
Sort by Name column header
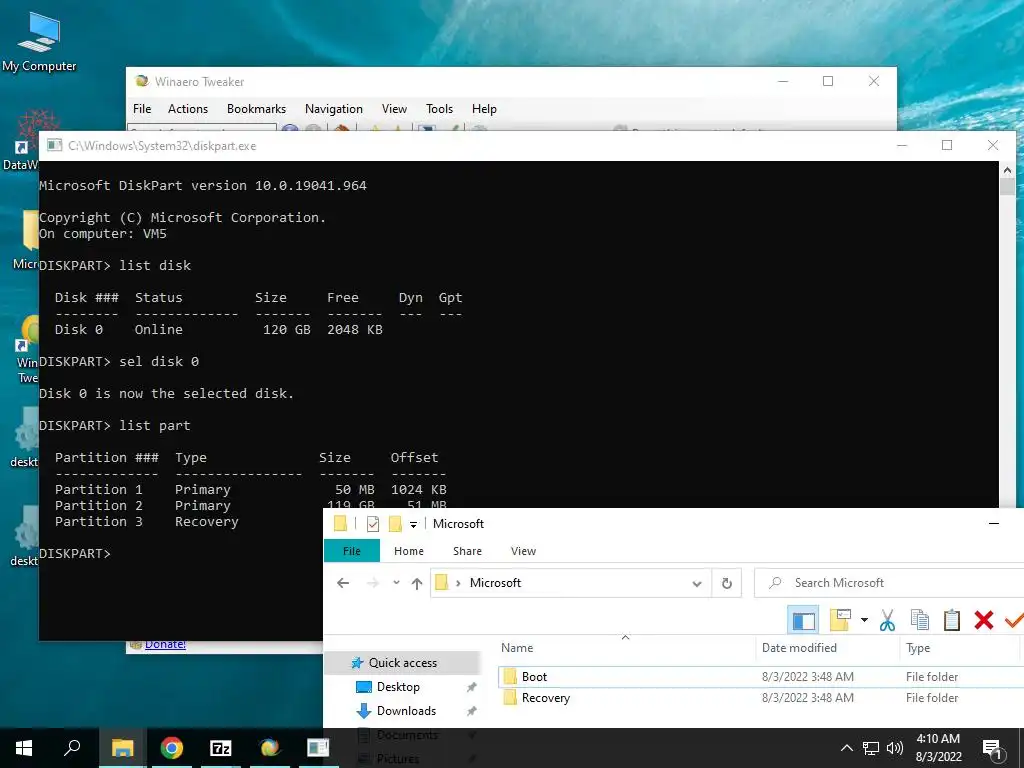pos(517,648)
